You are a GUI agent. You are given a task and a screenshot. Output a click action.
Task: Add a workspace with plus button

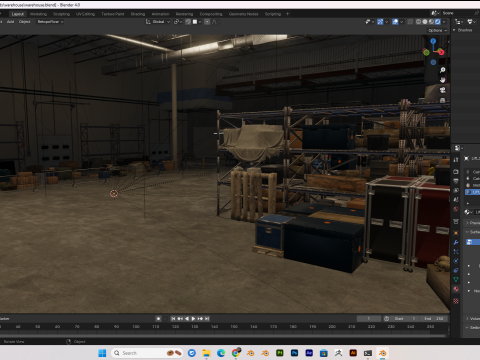tap(287, 14)
